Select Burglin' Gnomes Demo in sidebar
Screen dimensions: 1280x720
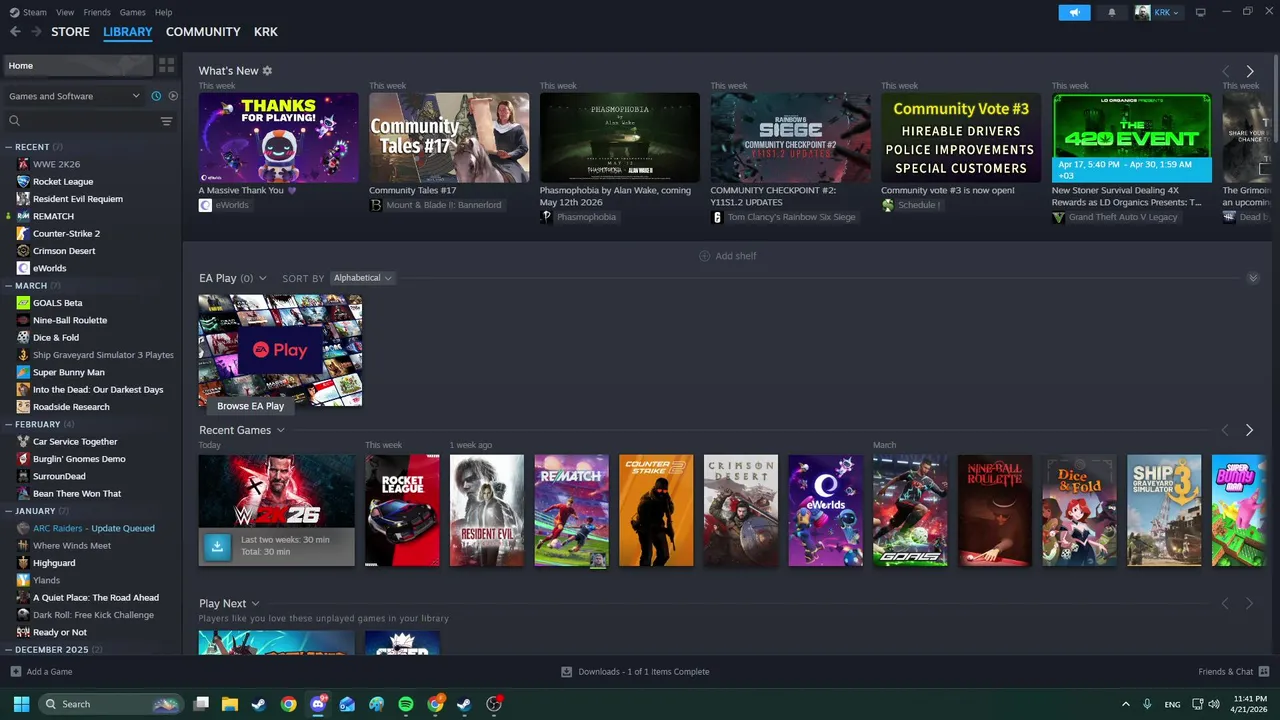(79, 459)
